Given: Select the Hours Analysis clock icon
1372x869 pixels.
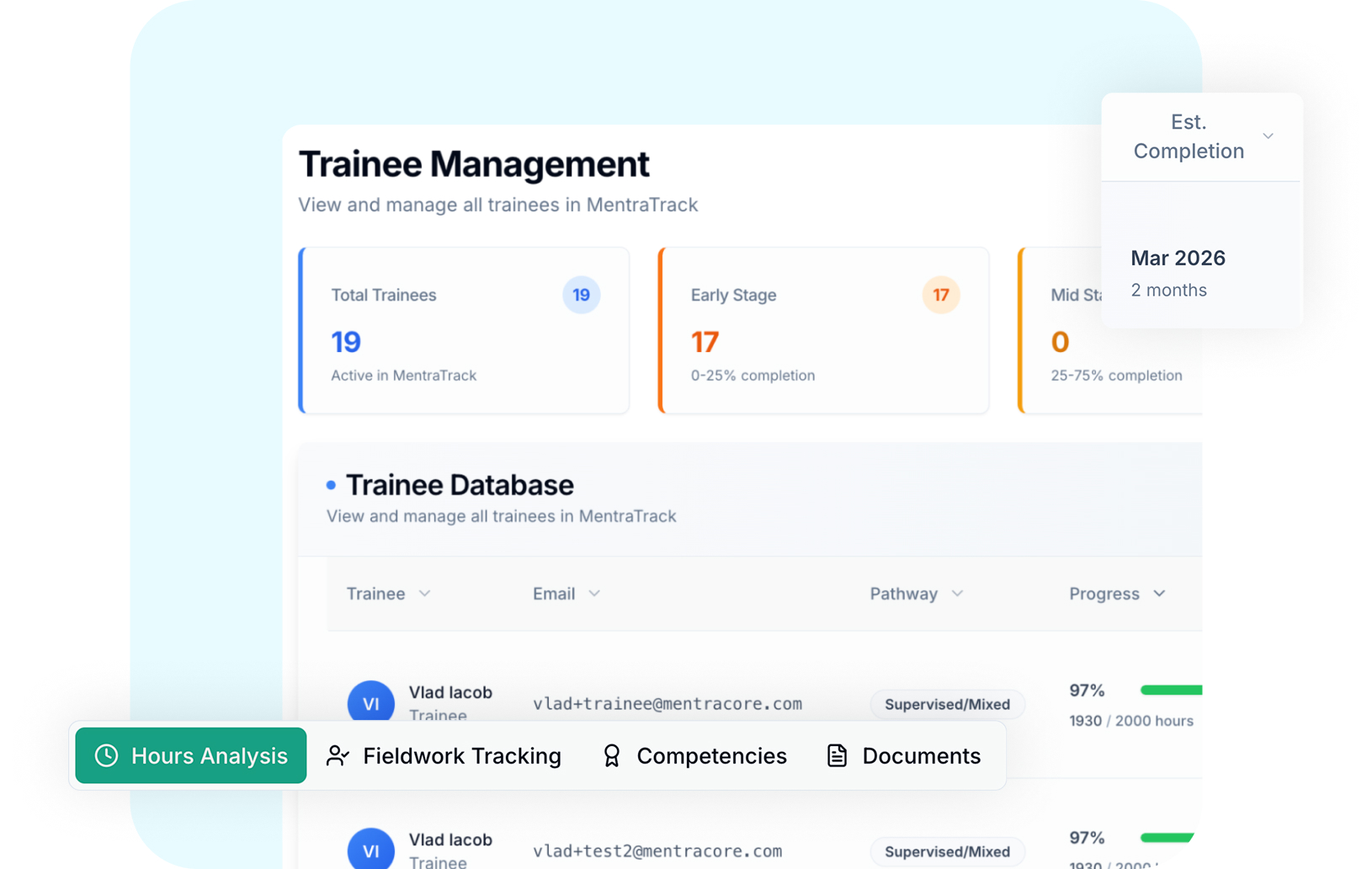Looking at the screenshot, I should 107,756.
